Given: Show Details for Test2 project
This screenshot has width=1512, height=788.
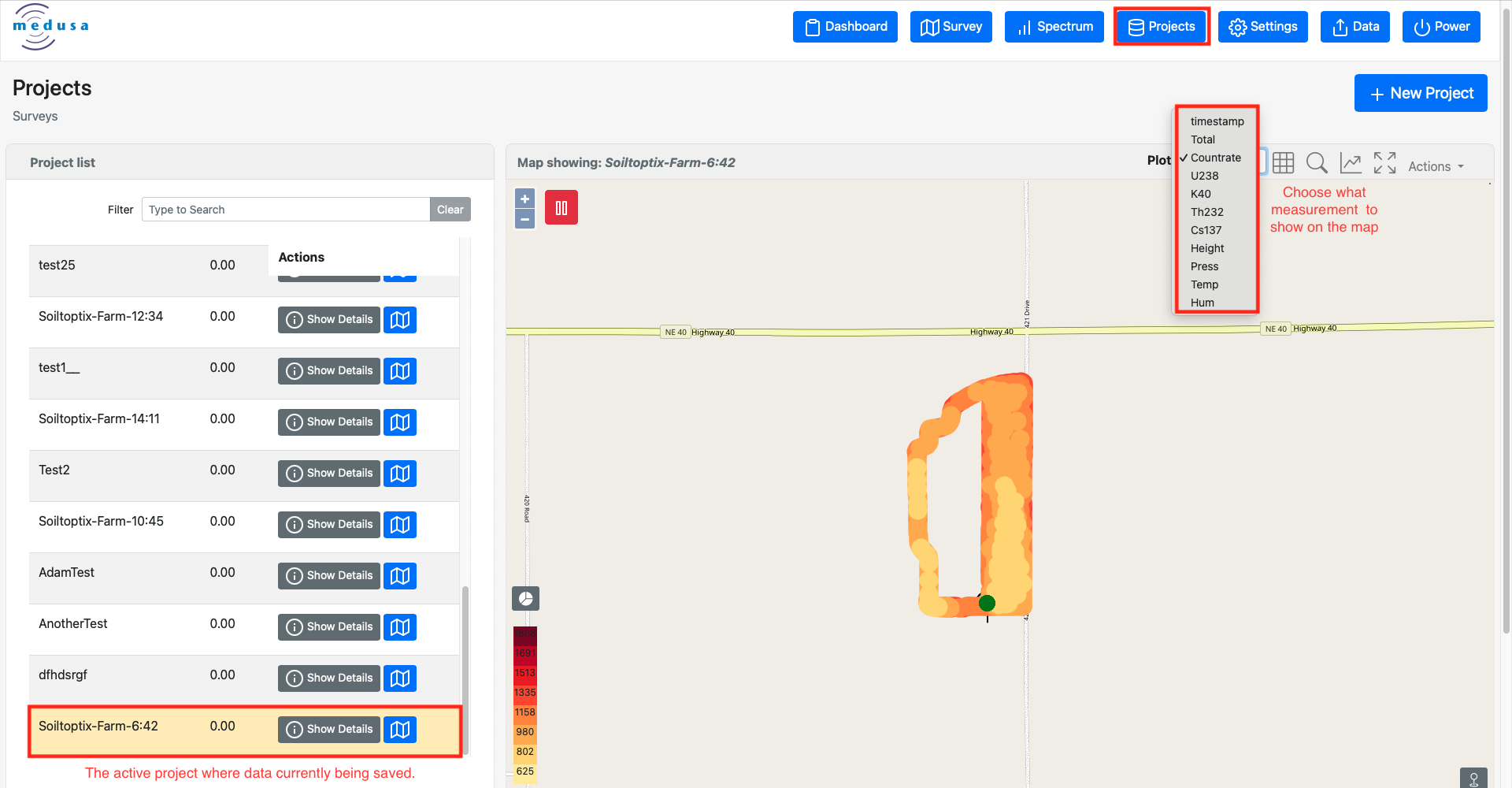Looking at the screenshot, I should [x=329, y=474].
